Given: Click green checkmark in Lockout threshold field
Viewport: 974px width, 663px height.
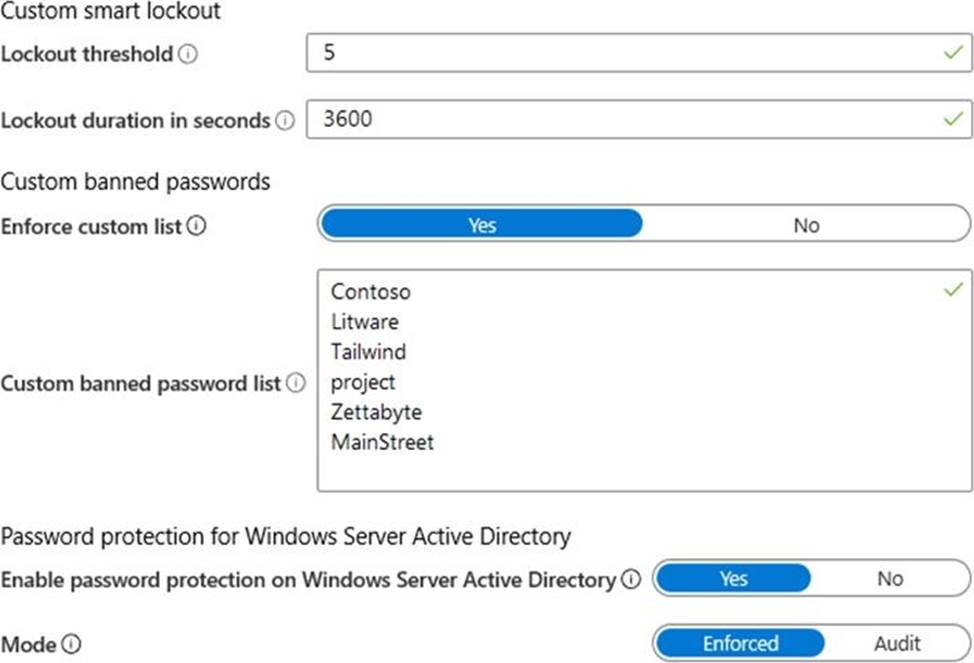Looking at the screenshot, I should (953, 53).
